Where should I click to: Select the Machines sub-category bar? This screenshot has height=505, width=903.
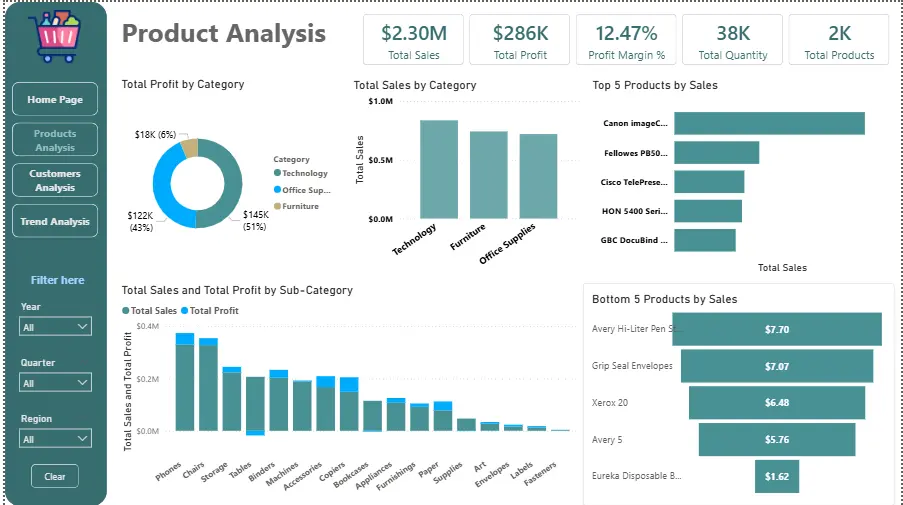[x=302, y=405]
